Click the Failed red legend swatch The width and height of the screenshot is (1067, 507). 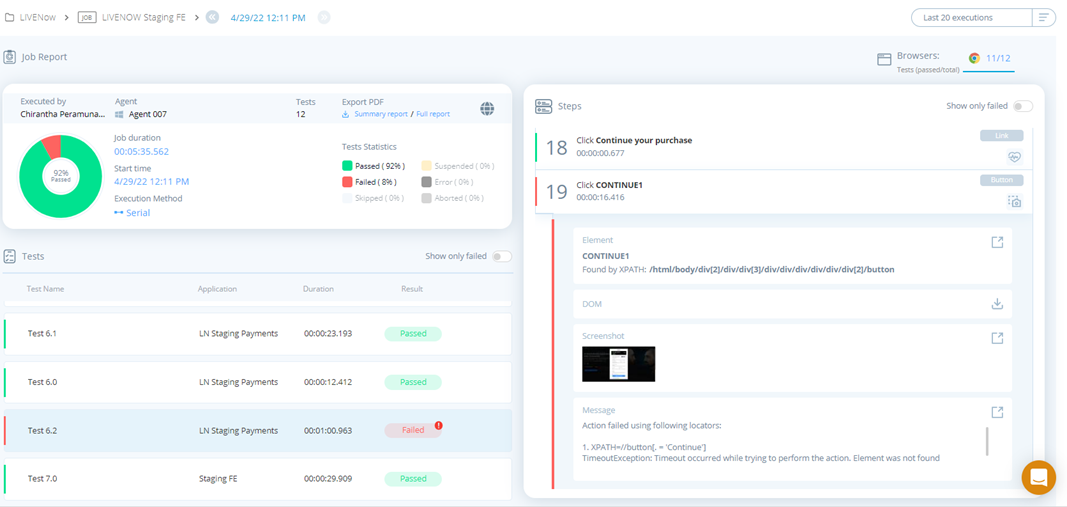click(x=347, y=182)
